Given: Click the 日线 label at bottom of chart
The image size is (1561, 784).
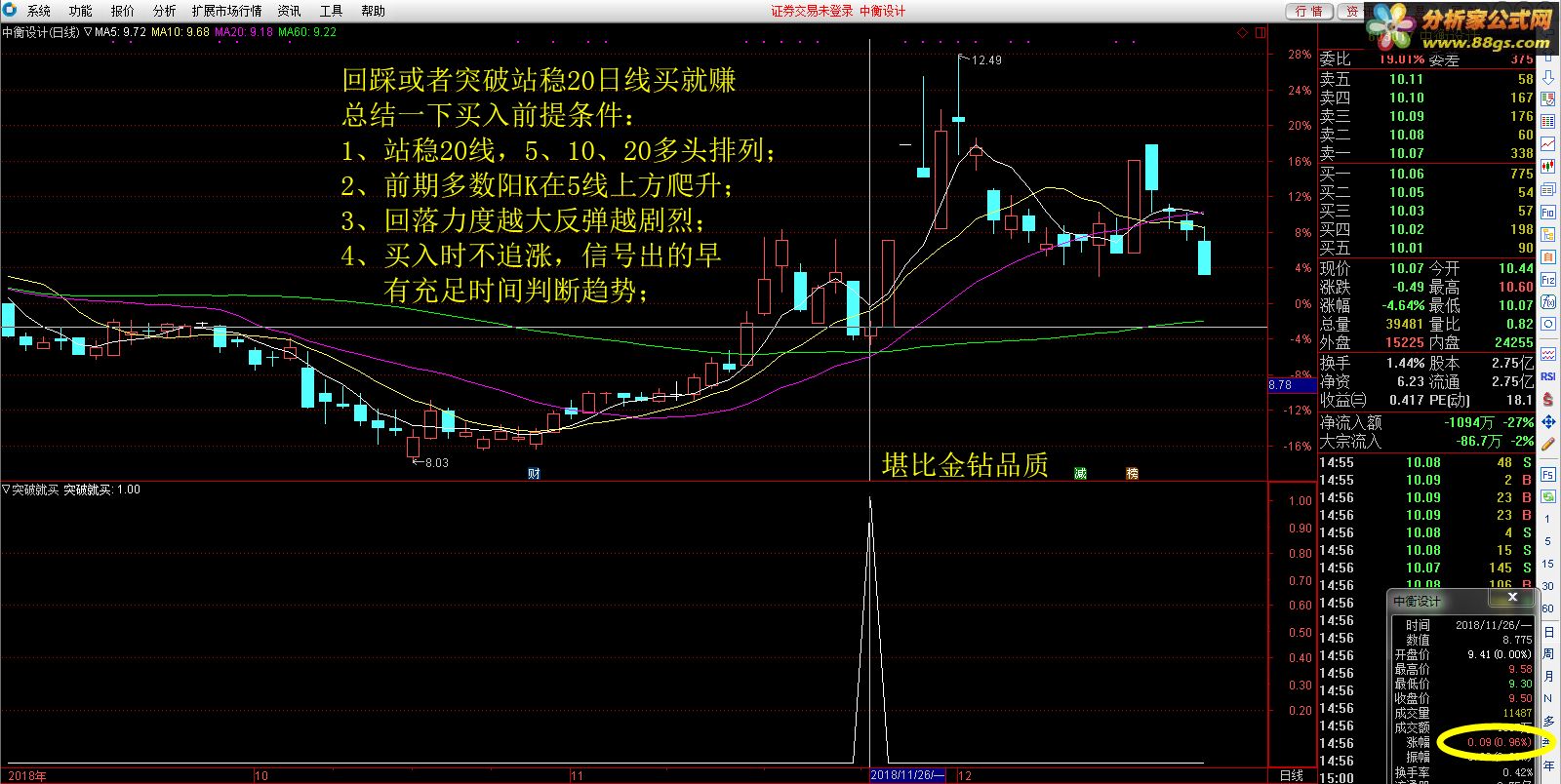Looking at the screenshot, I should 1291,775.
